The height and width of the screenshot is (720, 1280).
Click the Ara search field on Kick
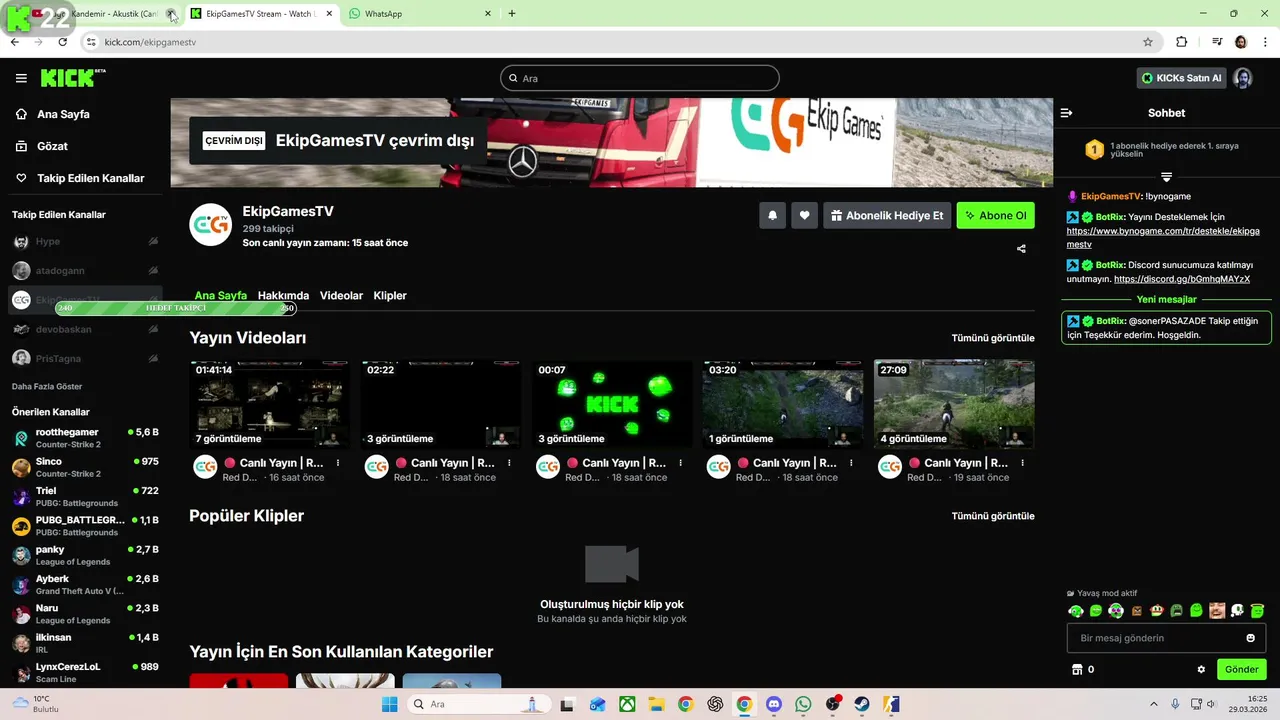pyautogui.click(x=640, y=78)
